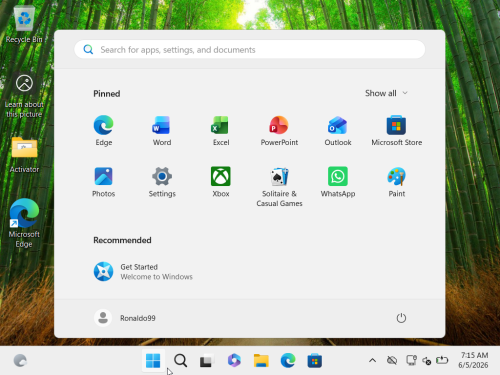Screen dimensions: 500x375
Task: Open the Paint app
Action: point(396,182)
